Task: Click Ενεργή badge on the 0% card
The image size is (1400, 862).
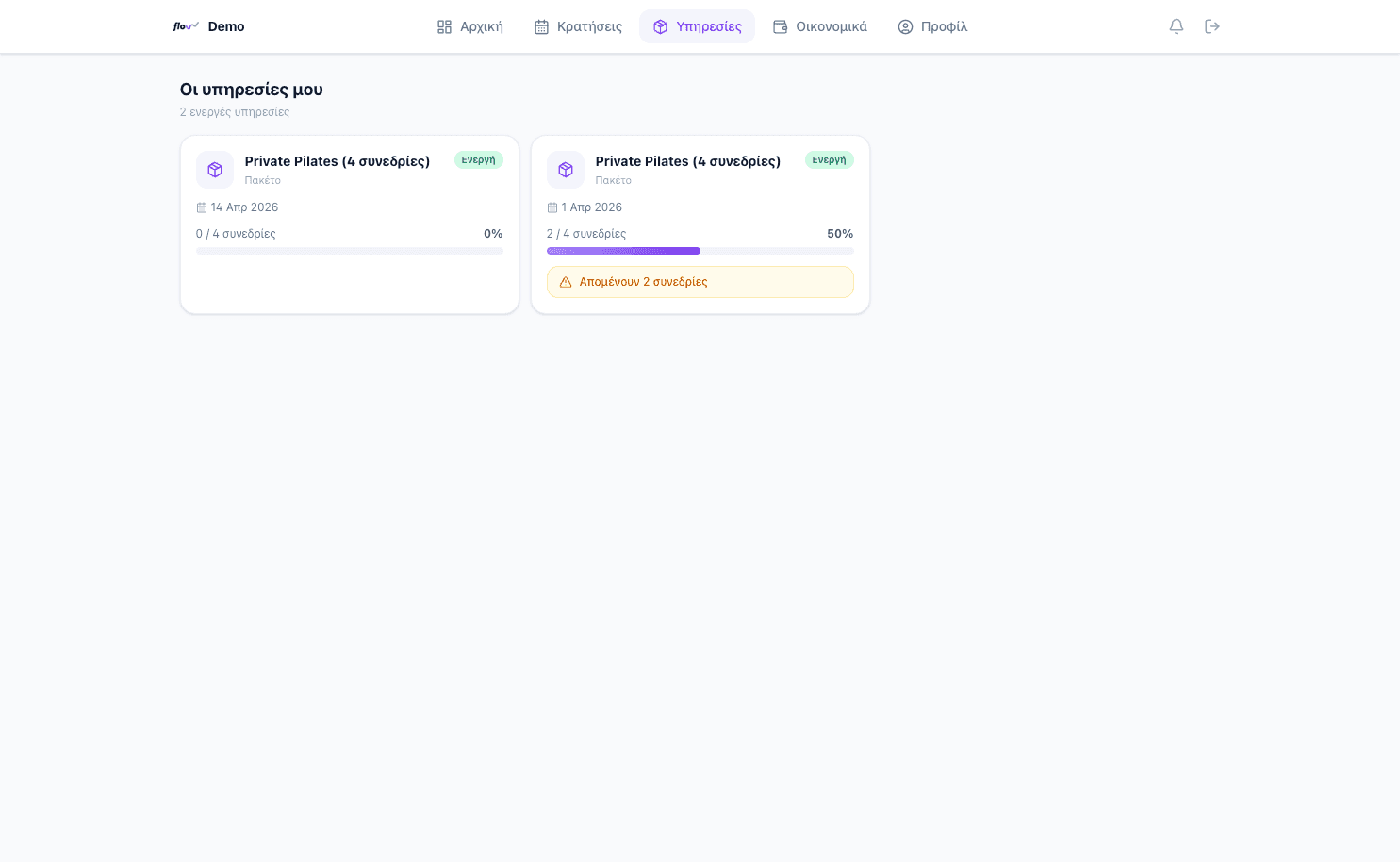Action: [479, 160]
